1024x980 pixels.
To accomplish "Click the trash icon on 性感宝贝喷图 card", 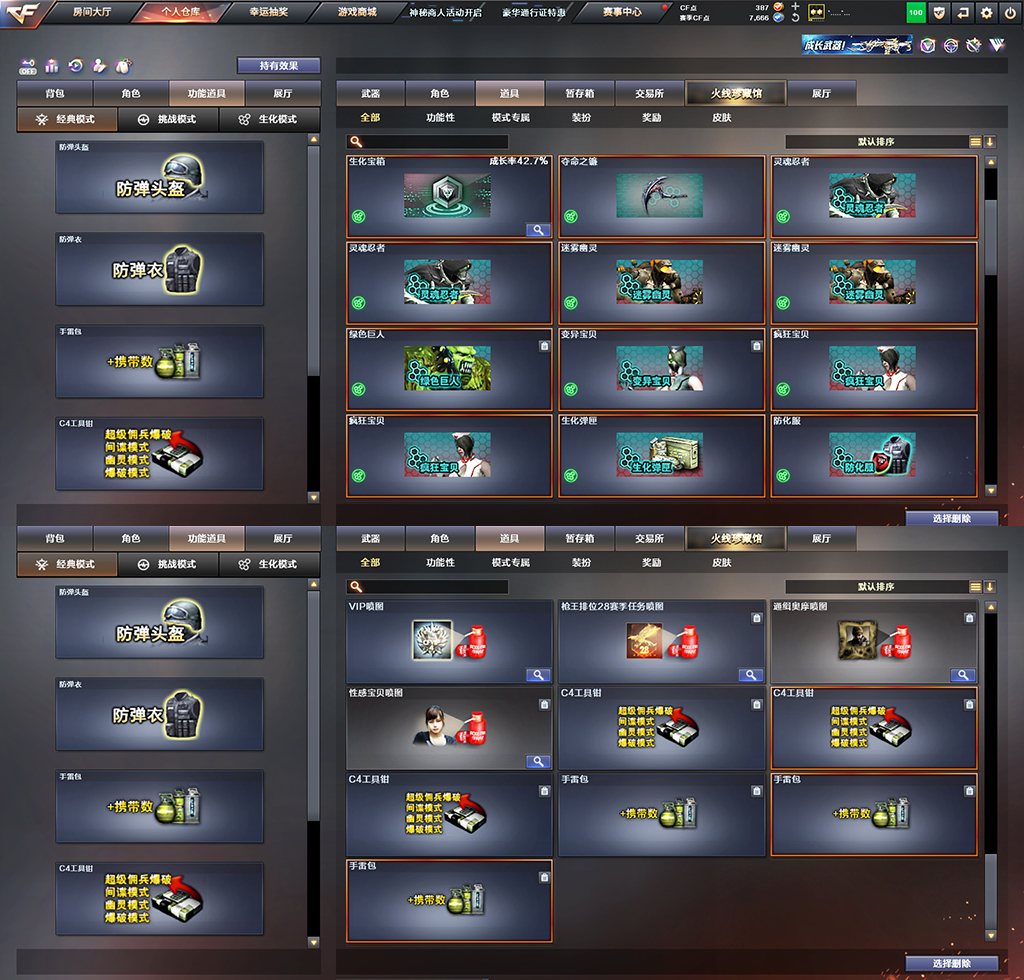I will point(544,704).
